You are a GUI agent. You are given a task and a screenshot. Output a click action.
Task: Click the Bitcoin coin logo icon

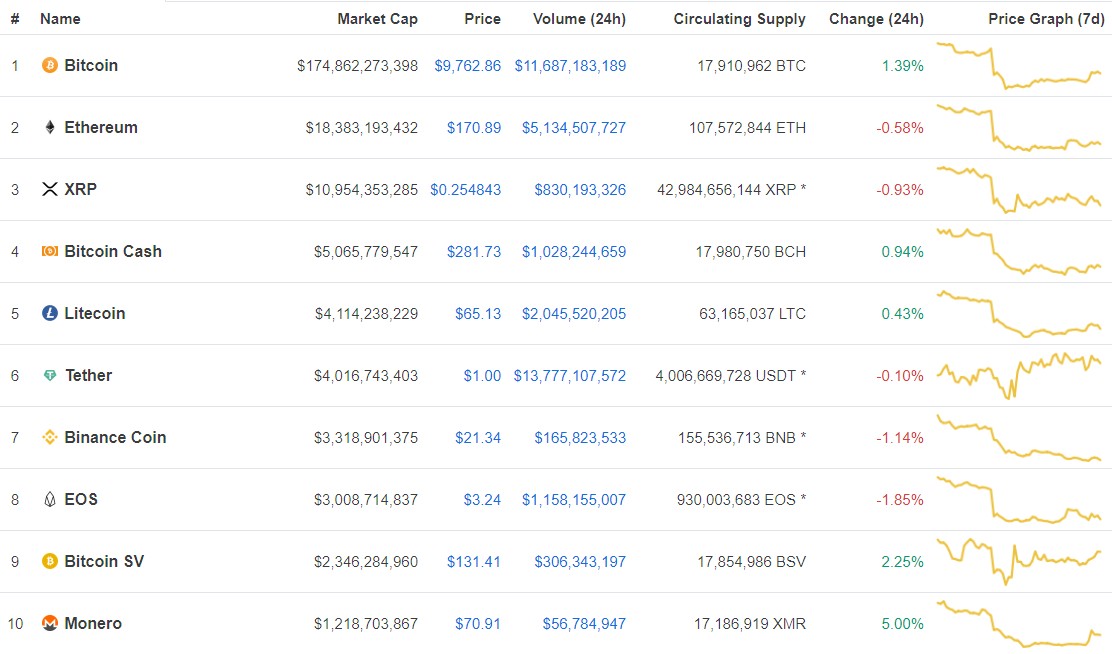pos(50,66)
